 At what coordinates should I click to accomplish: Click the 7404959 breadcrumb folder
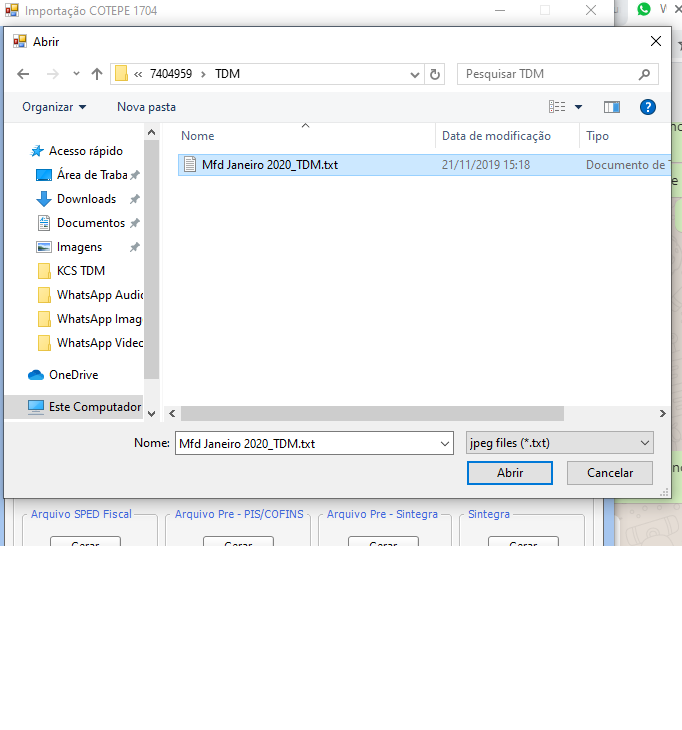pyautogui.click(x=171, y=74)
